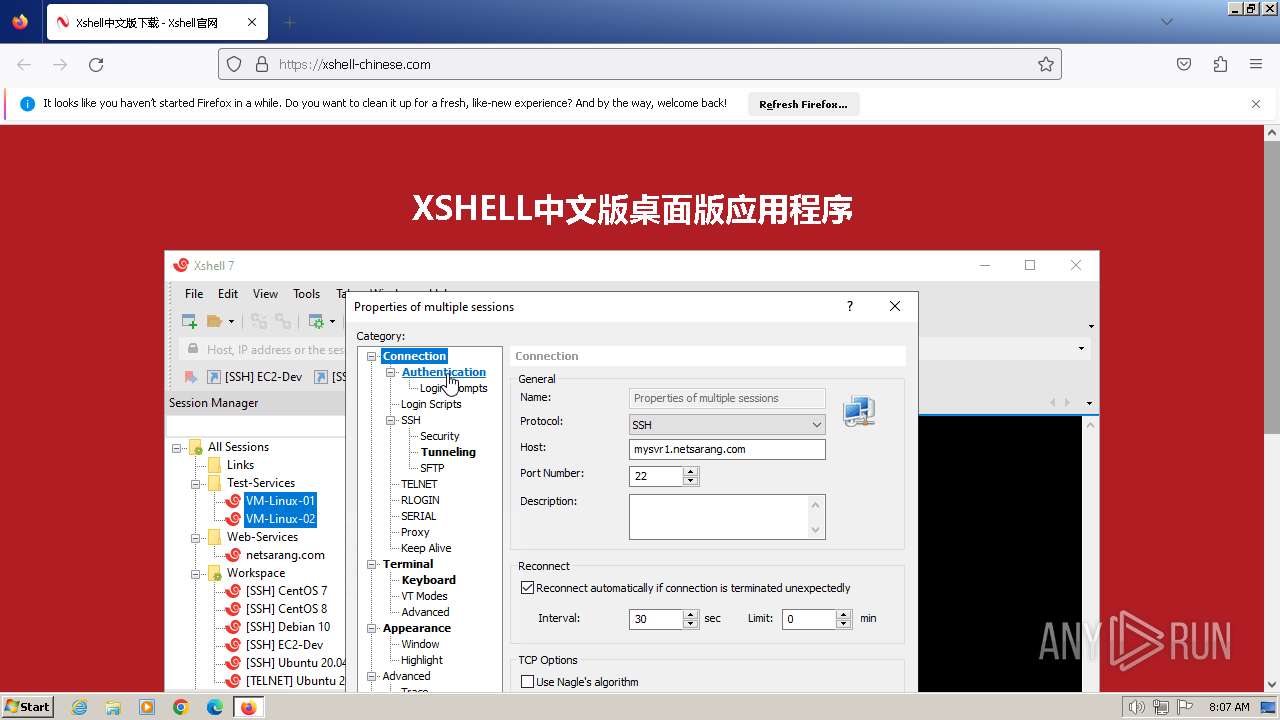Click the Xshell View menu
Viewport: 1280px width, 720px height.
pos(265,293)
